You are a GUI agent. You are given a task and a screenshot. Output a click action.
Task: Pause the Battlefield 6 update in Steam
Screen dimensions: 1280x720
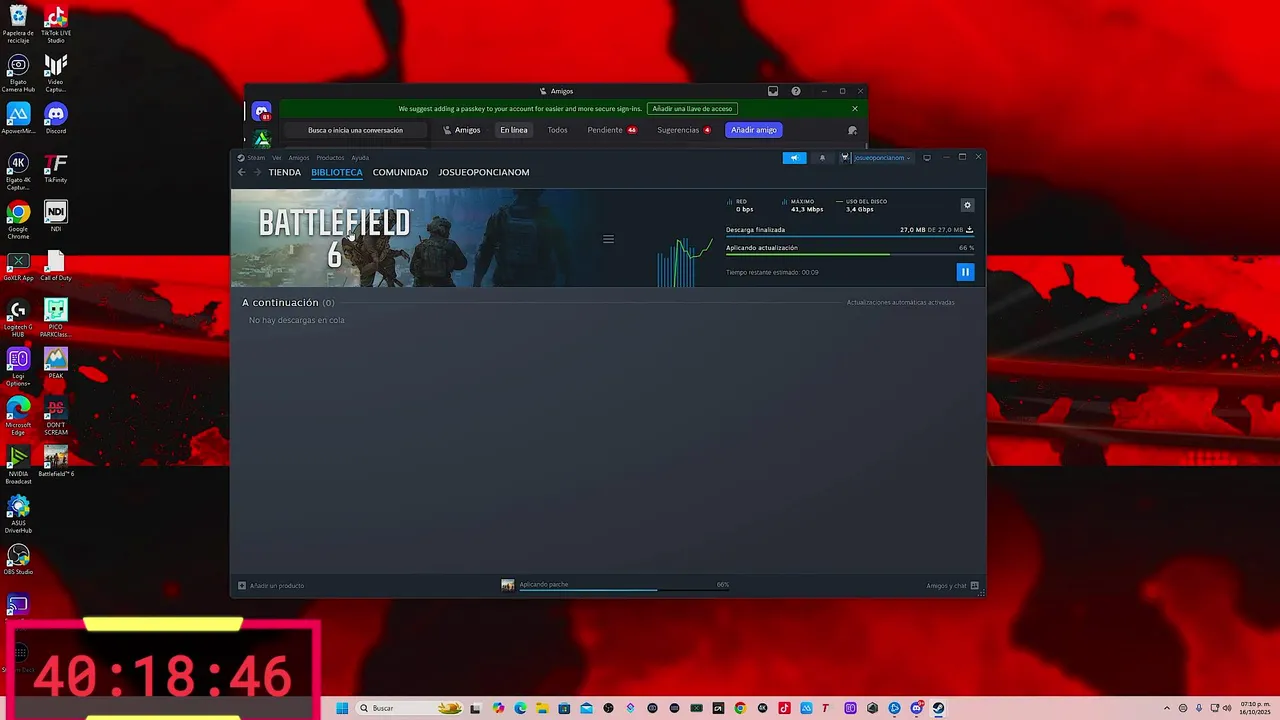[x=965, y=271]
